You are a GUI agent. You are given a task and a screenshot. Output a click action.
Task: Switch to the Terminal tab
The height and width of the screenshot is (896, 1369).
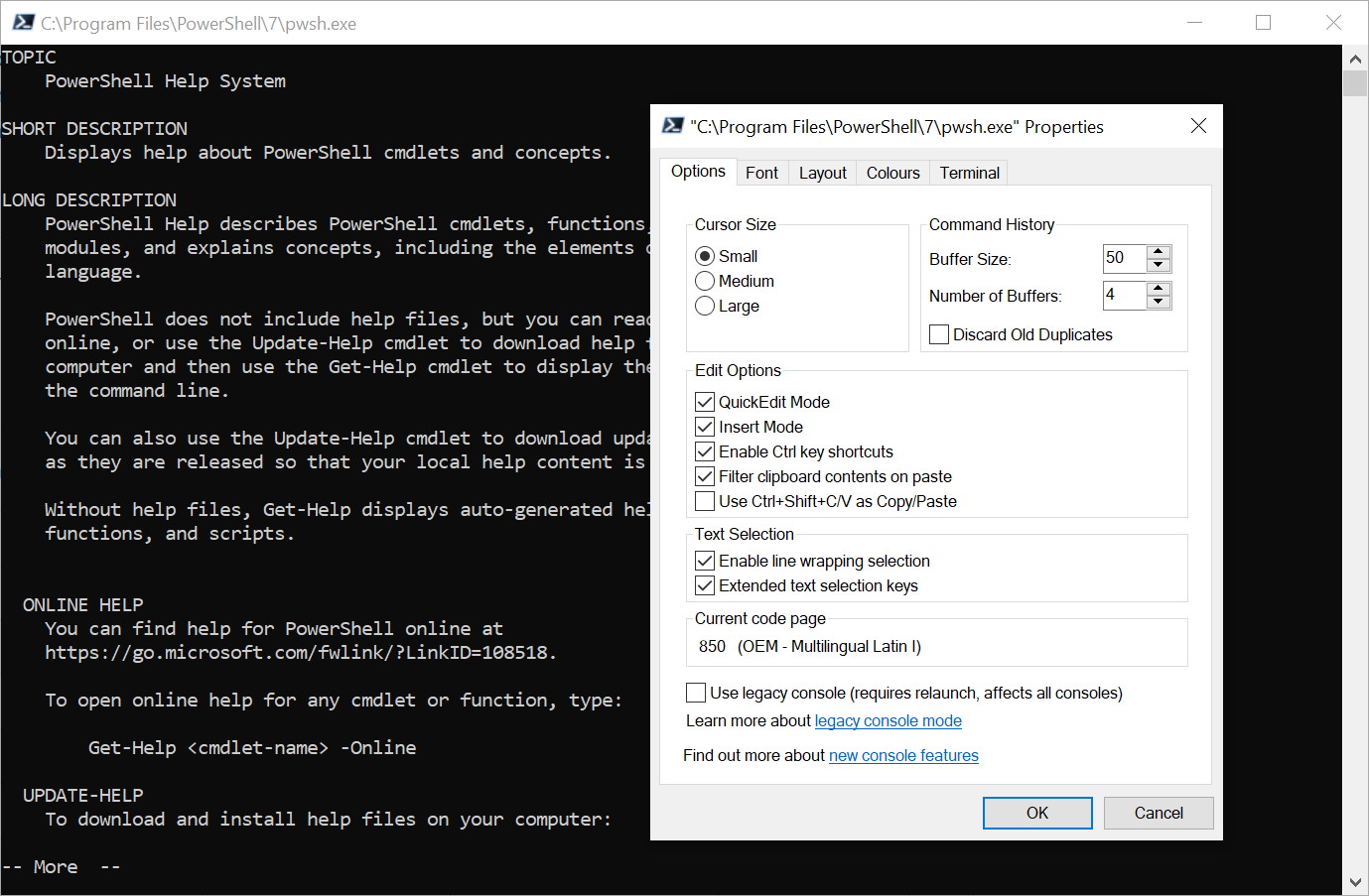[968, 172]
